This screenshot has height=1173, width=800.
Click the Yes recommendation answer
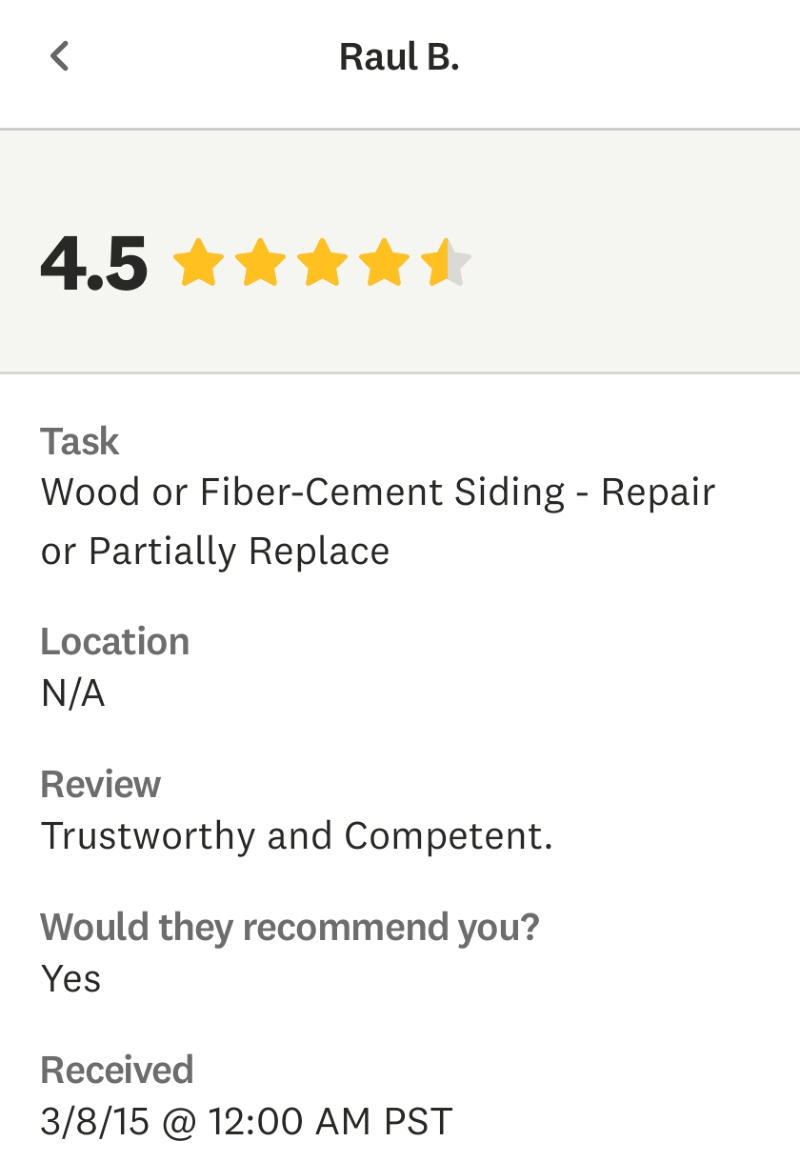(70, 978)
